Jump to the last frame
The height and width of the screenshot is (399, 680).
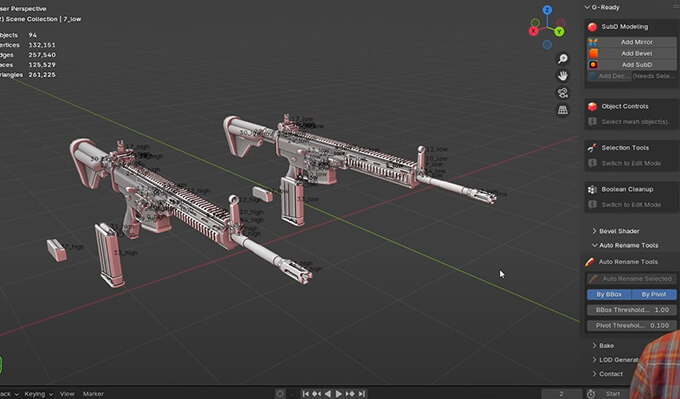click(362, 394)
